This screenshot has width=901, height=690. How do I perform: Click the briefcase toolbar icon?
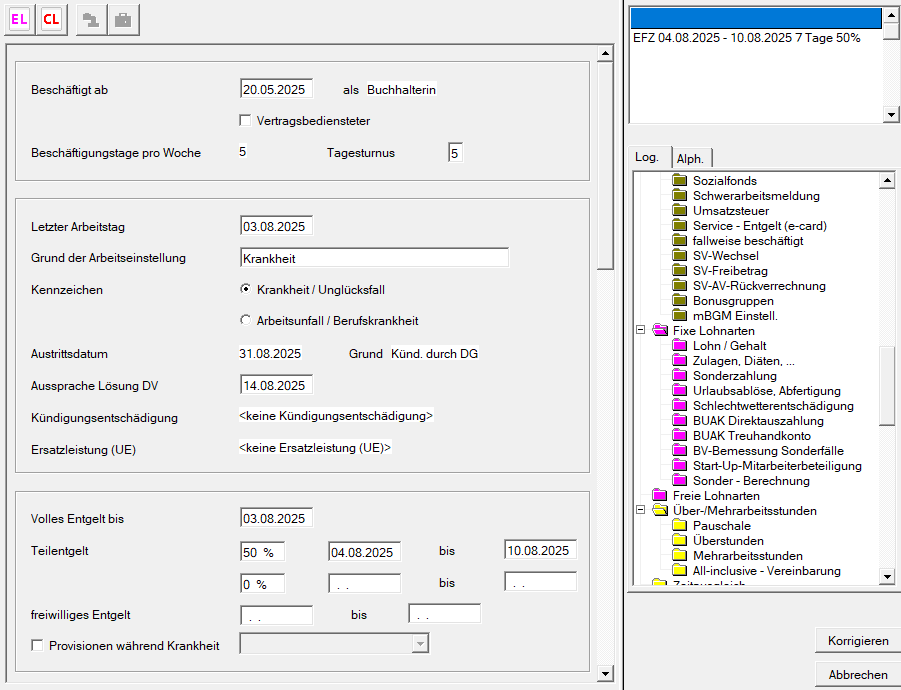(123, 19)
